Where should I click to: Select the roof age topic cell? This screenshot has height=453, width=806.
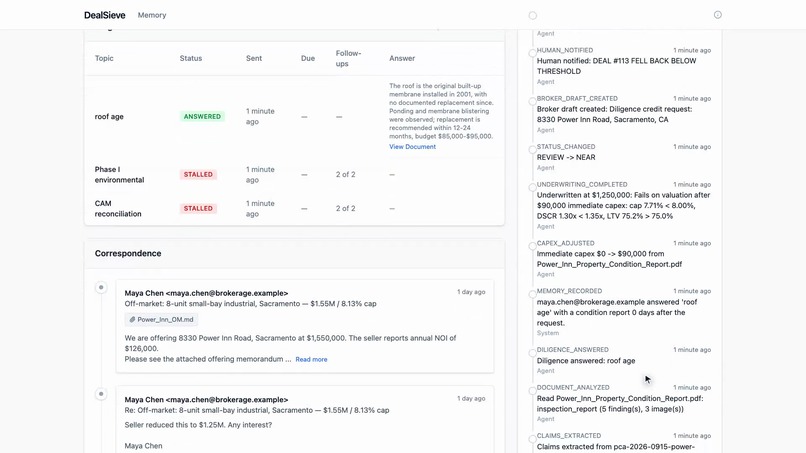click(x=109, y=117)
